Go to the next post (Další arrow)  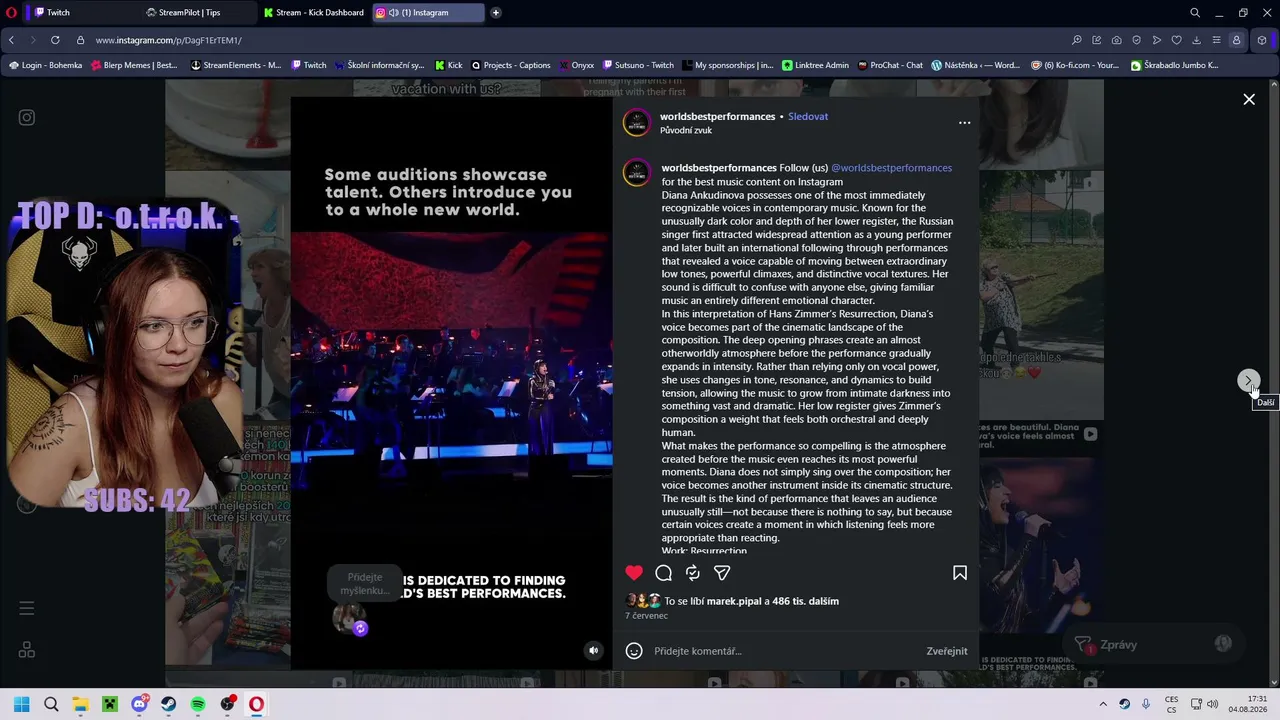[1249, 381]
